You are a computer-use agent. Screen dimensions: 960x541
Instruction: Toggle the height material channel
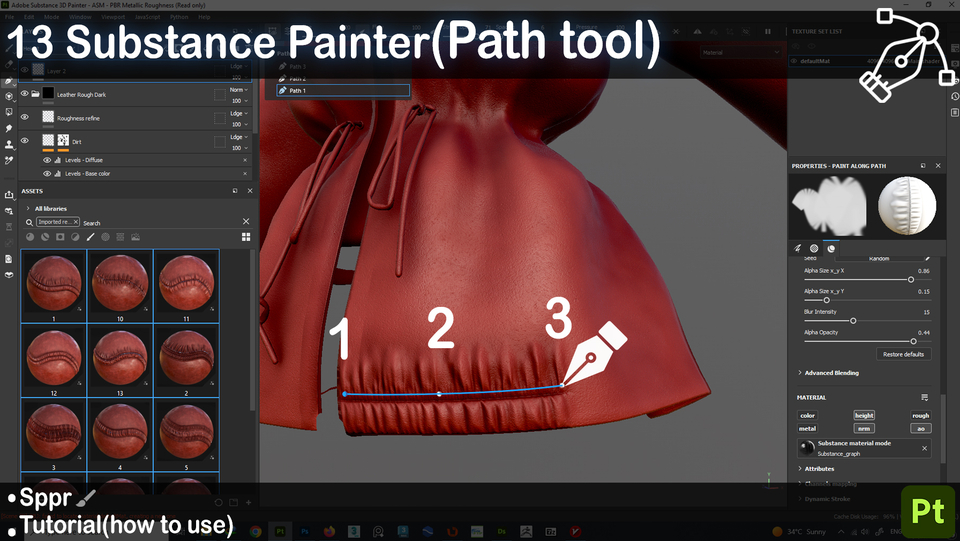(864, 416)
